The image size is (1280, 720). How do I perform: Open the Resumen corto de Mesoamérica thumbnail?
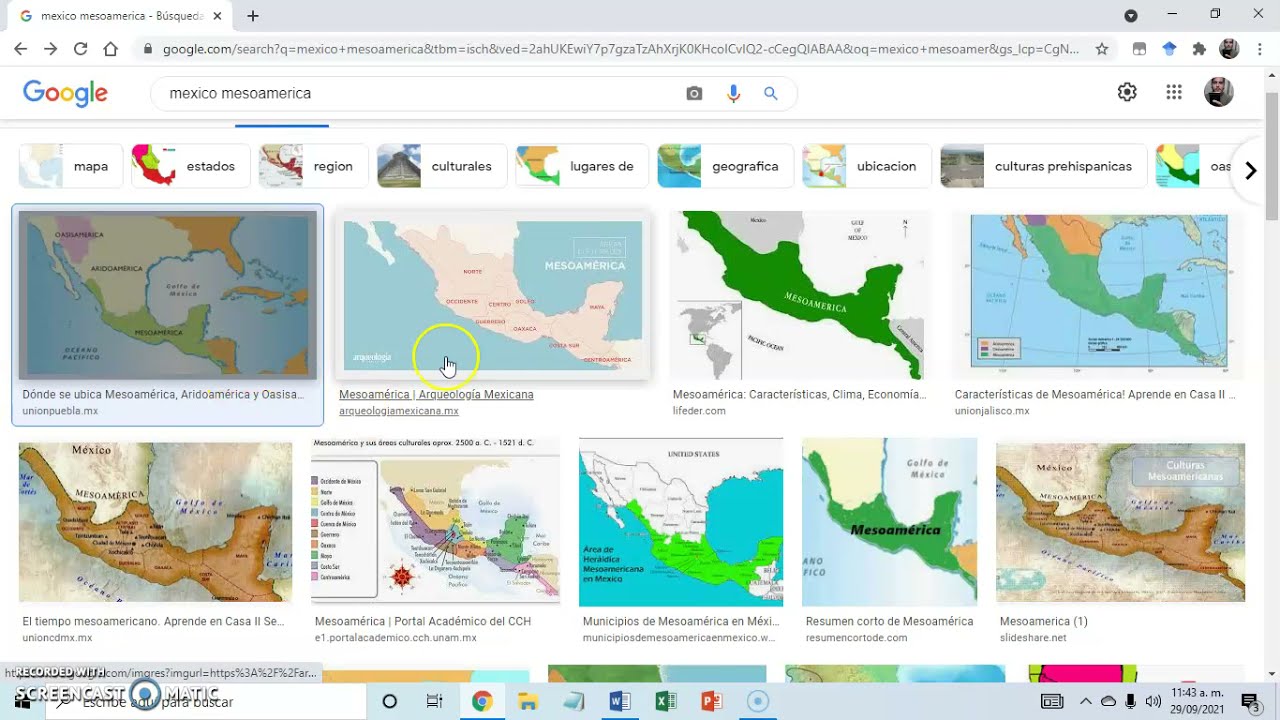click(890, 522)
